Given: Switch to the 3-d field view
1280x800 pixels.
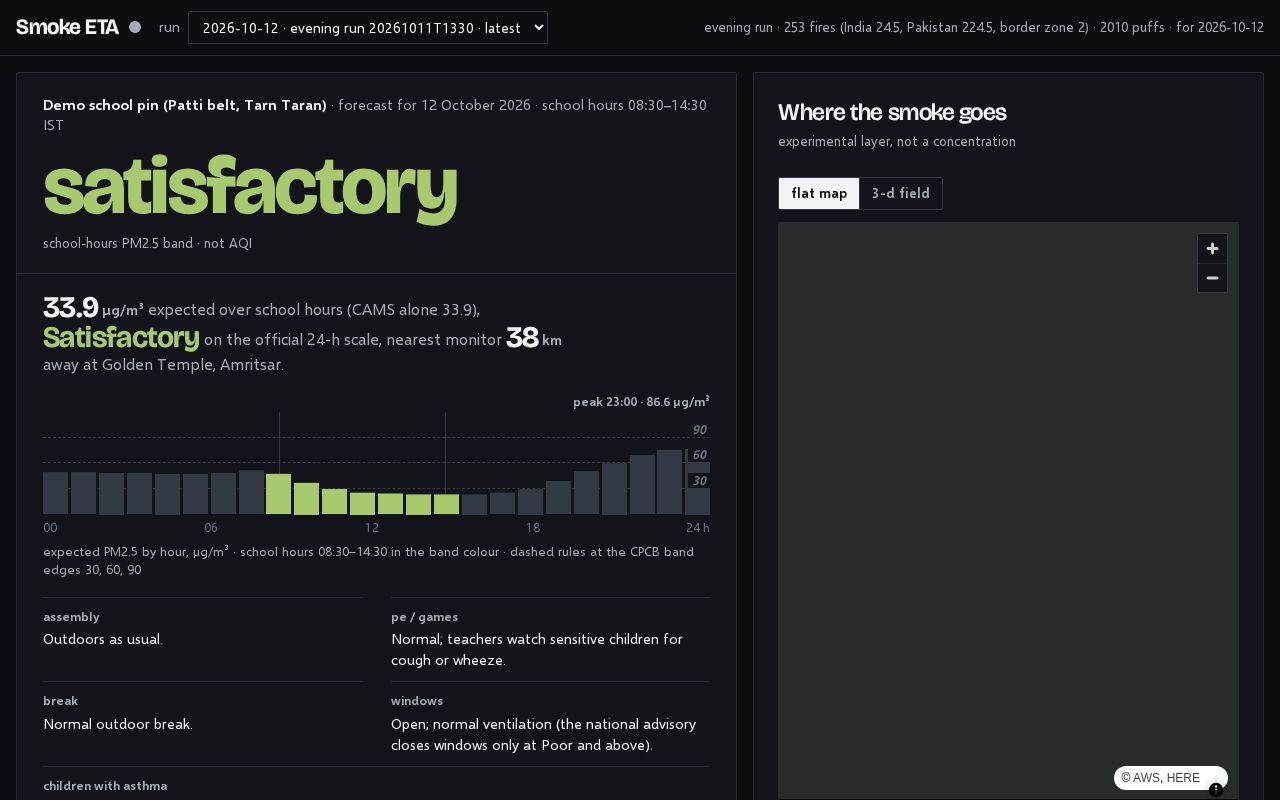Looking at the screenshot, I should click(900, 194).
